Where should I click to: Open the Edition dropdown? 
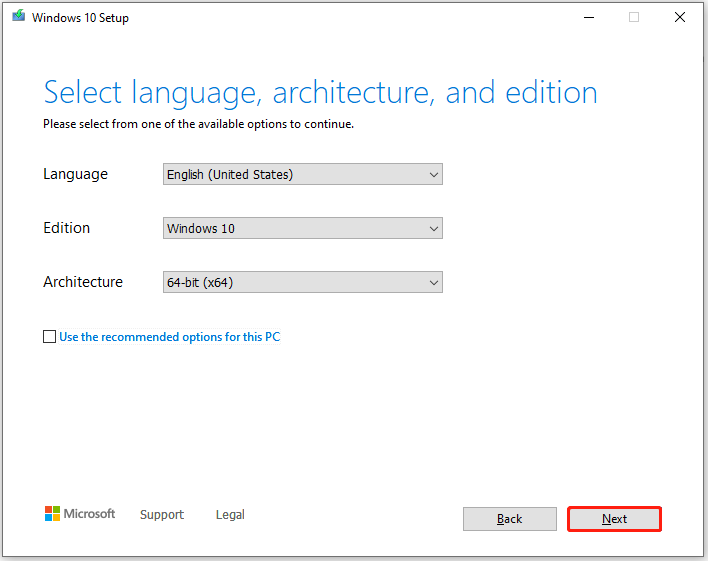coord(303,228)
